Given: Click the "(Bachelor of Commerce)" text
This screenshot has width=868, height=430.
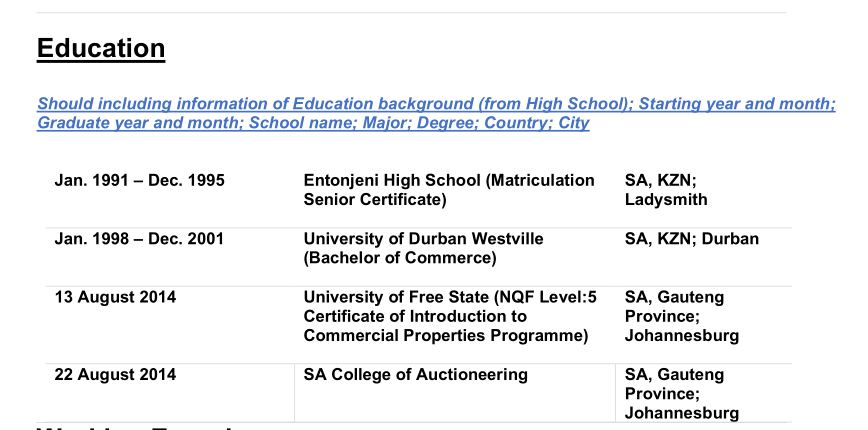Looking at the screenshot, I should [x=400, y=258].
